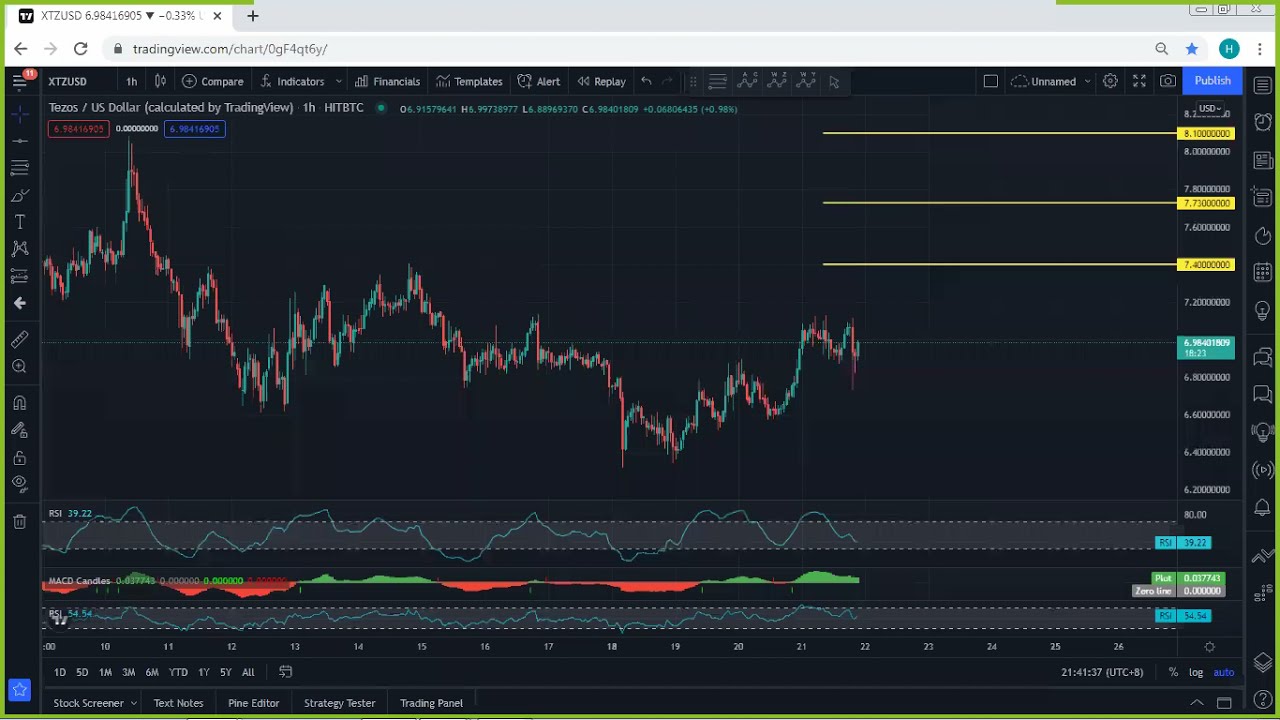Viewport: 1280px width, 720px height.
Task: Set date range to 1D
Action: (60, 672)
